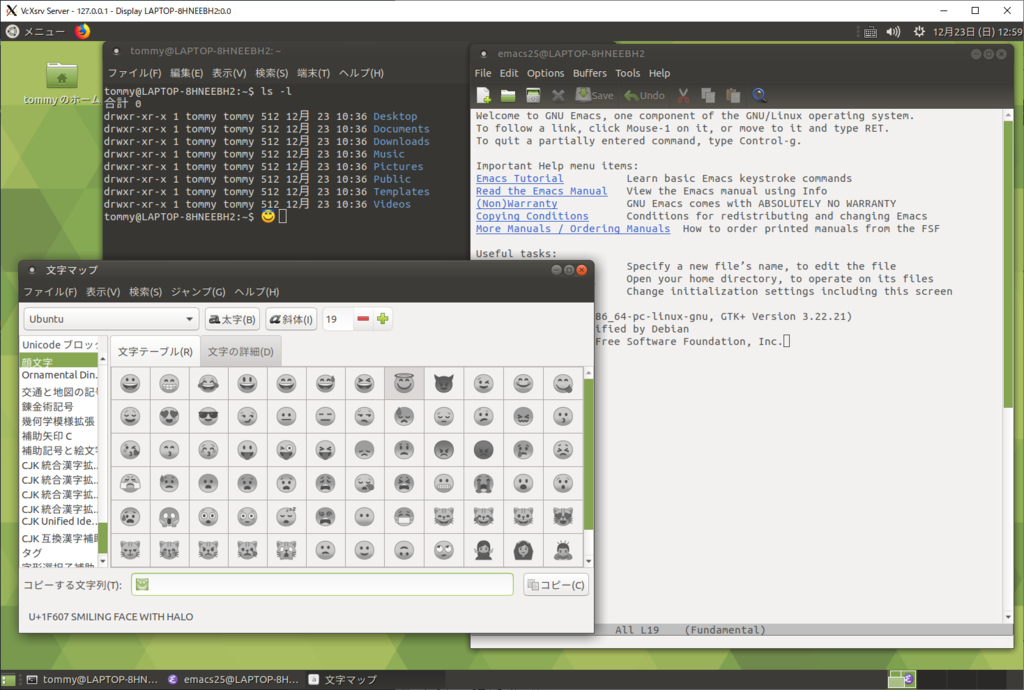This screenshot has width=1024, height=690.
Task: Open the tommy のホーム desktop folder
Action: [x=61, y=83]
